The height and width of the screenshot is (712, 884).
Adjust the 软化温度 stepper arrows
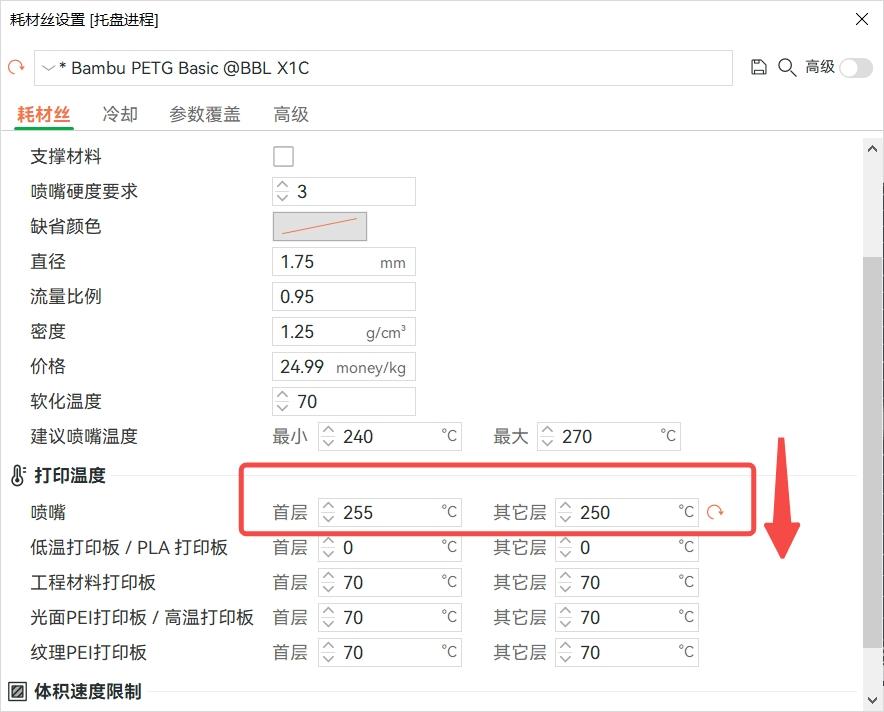coord(282,401)
